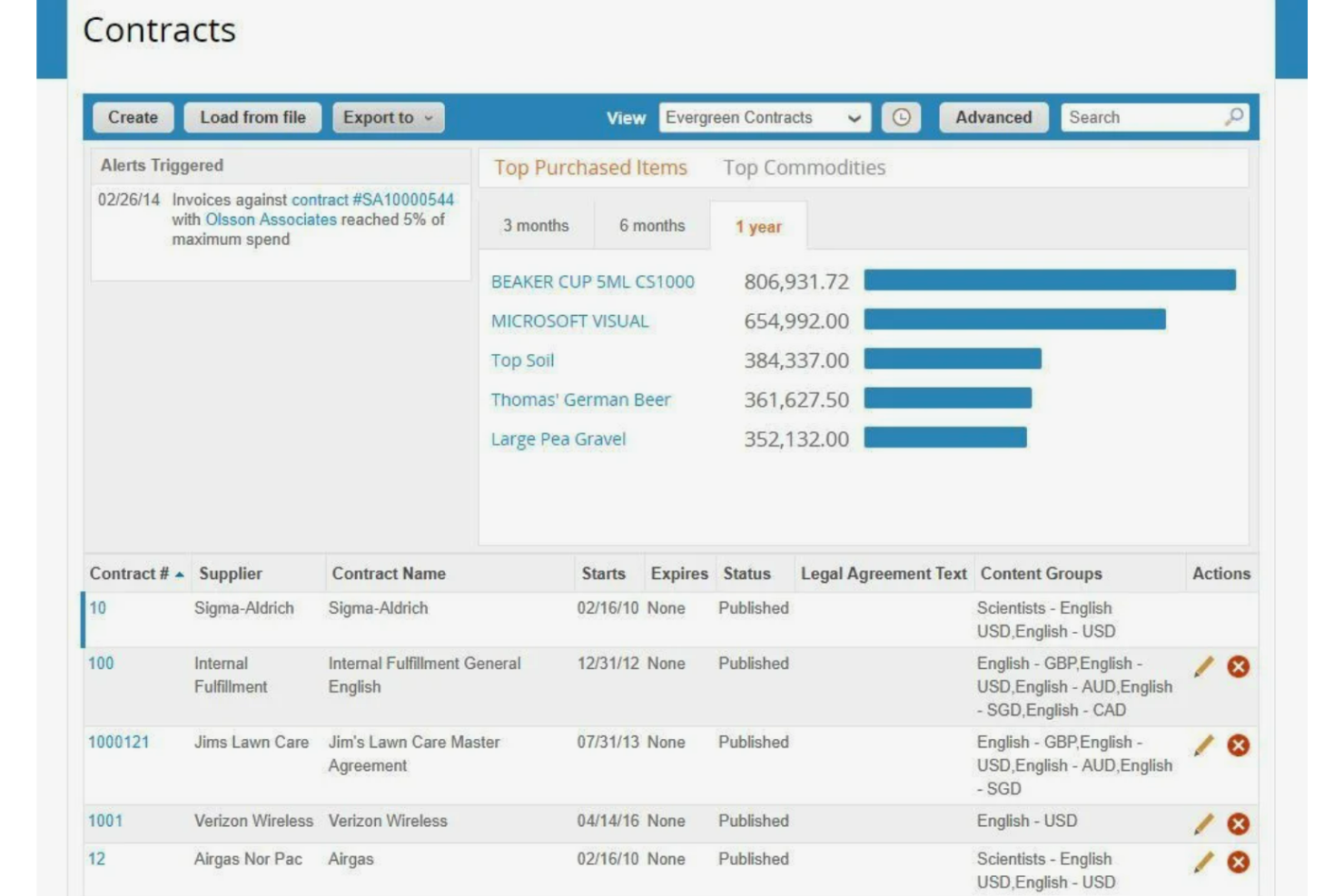Click the Alerts Triggered header
Image resolution: width=1344 pixels, height=896 pixels.
[162, 165]
